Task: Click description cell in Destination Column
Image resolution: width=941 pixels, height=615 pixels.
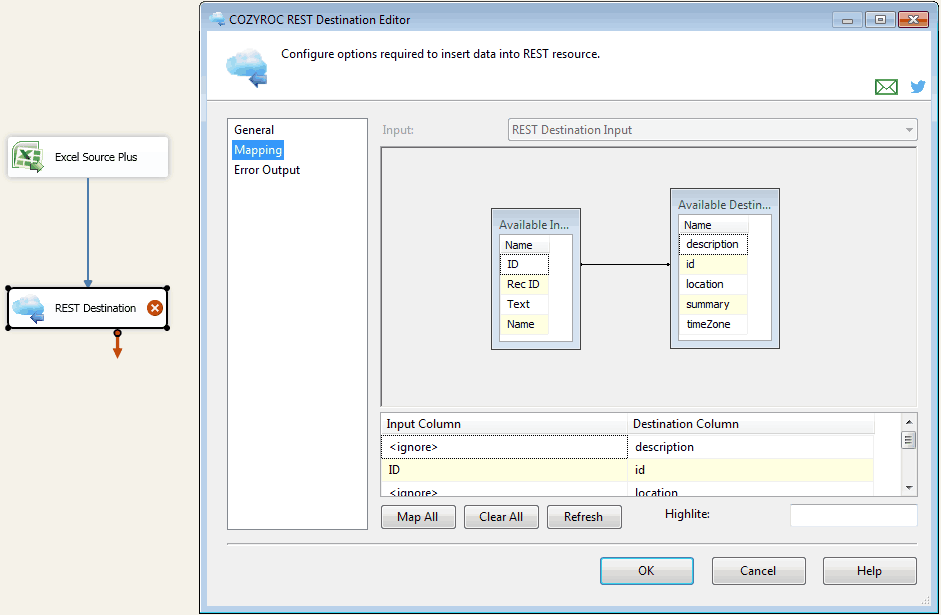Action: tap(751, 447)
